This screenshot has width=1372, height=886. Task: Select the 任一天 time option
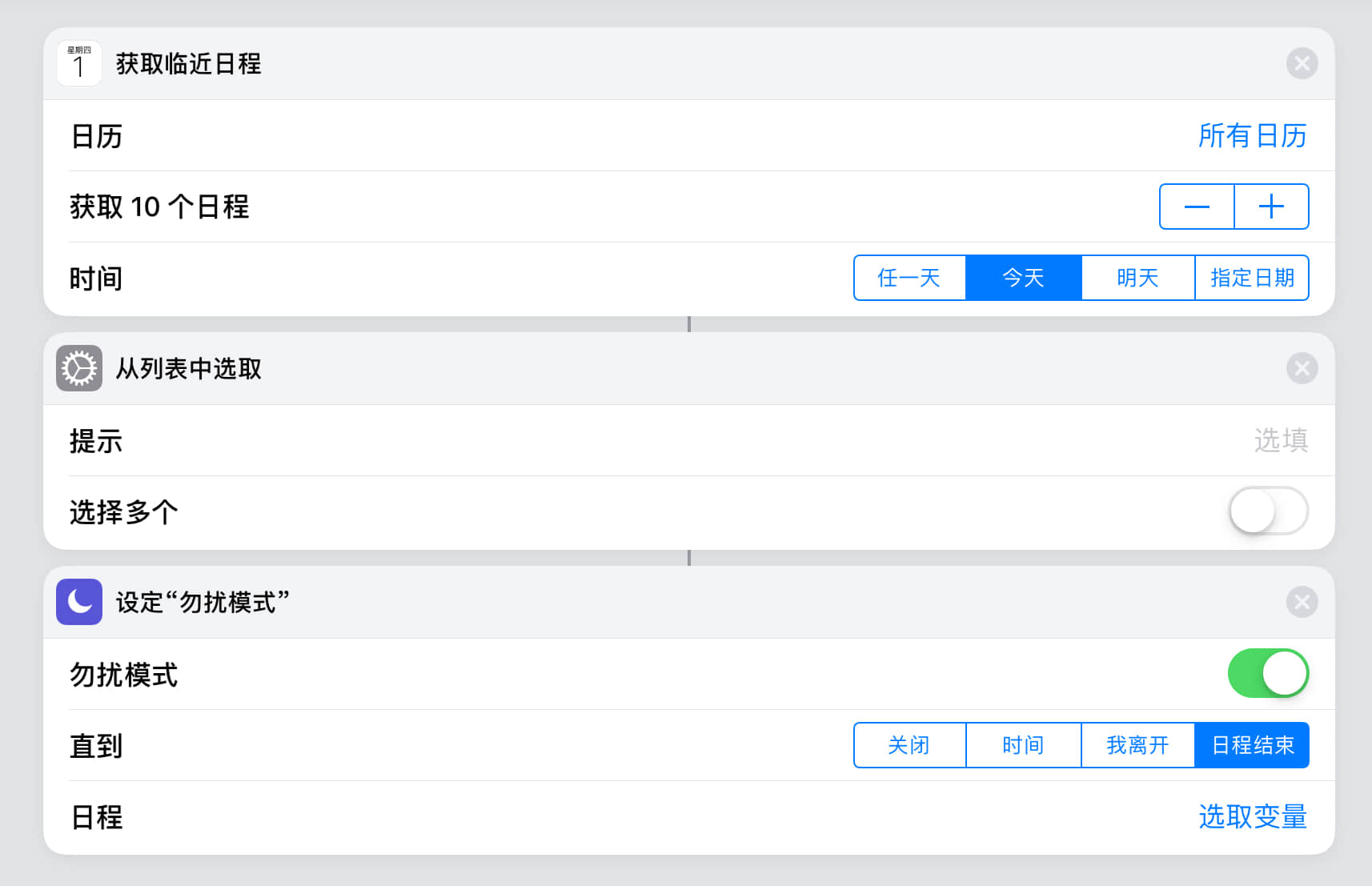909,278
